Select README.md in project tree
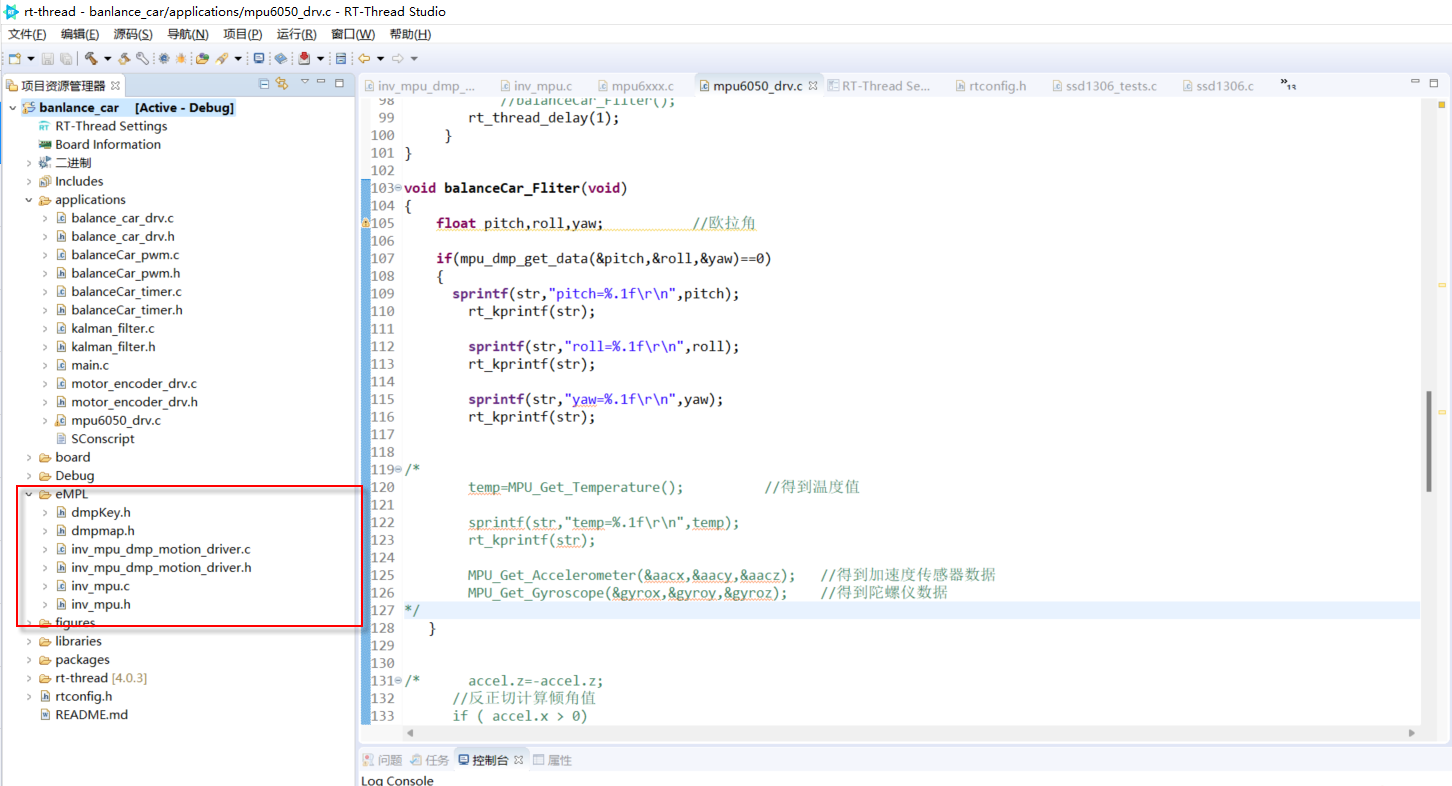Screen dimensions: 1452x786 pyautogui.click(x=83, y=715)
